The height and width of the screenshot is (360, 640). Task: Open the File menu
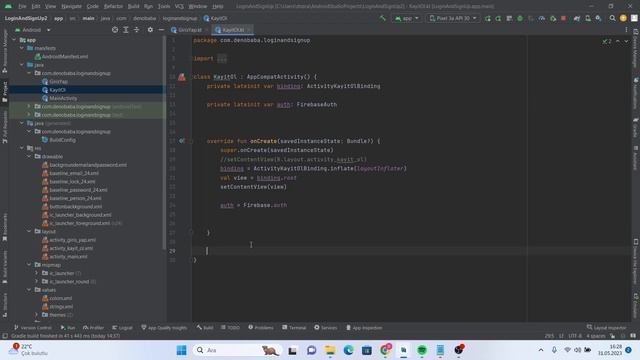pyautogui.click(x=22, y=7)
